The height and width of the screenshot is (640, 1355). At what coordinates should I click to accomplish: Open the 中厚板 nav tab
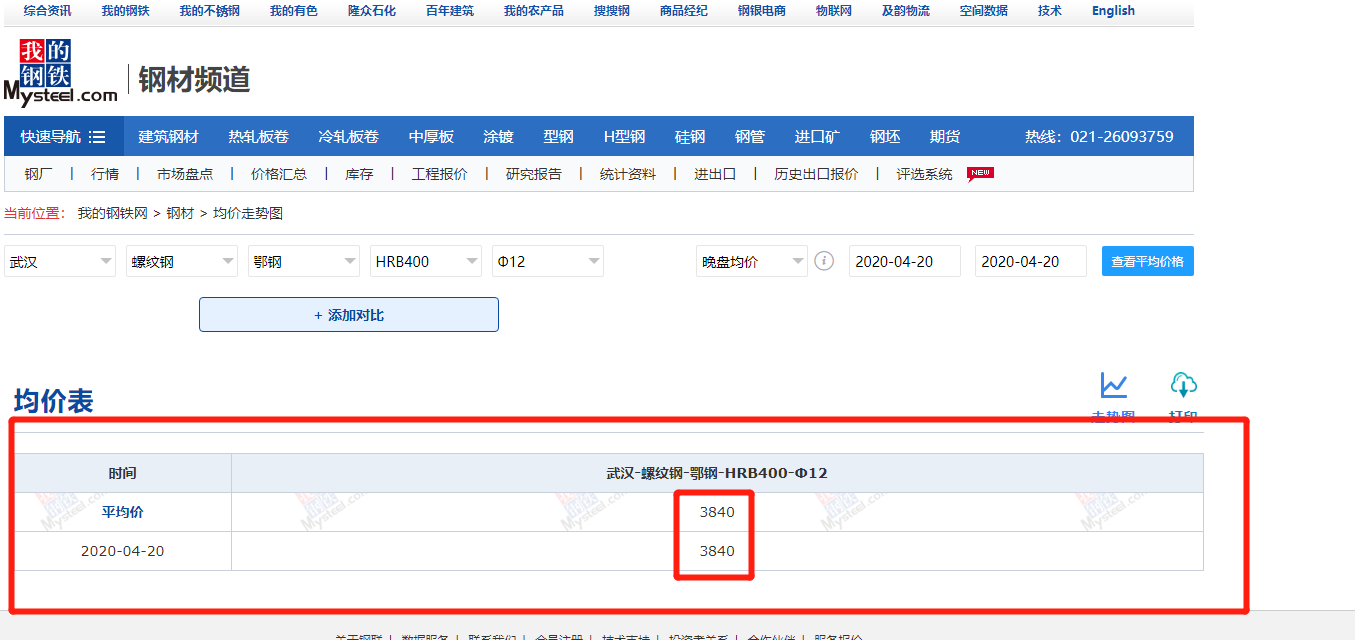pyautogui.click(x=431, y=136)
